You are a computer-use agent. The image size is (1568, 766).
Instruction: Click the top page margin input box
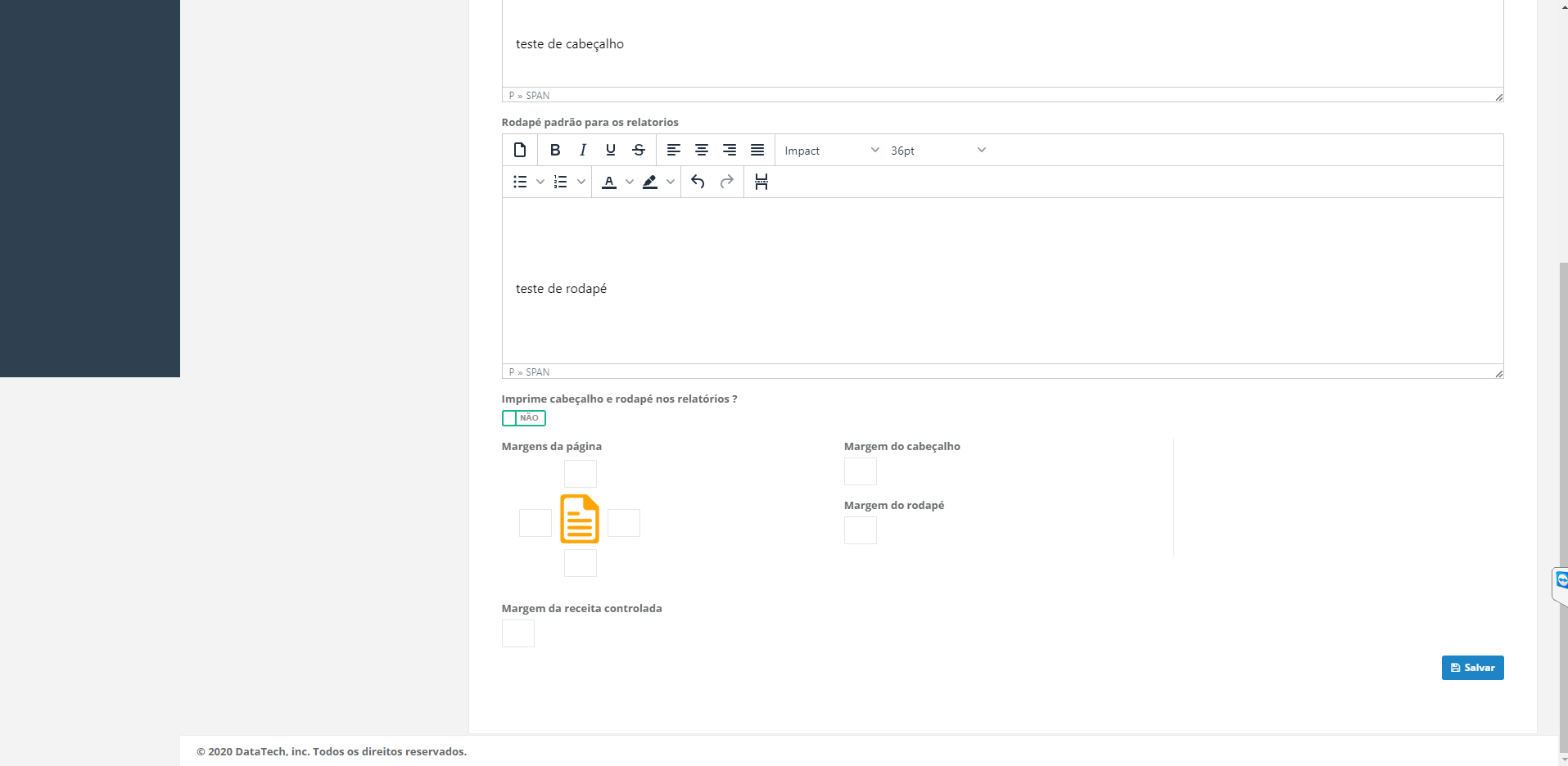tap(581, 474)
